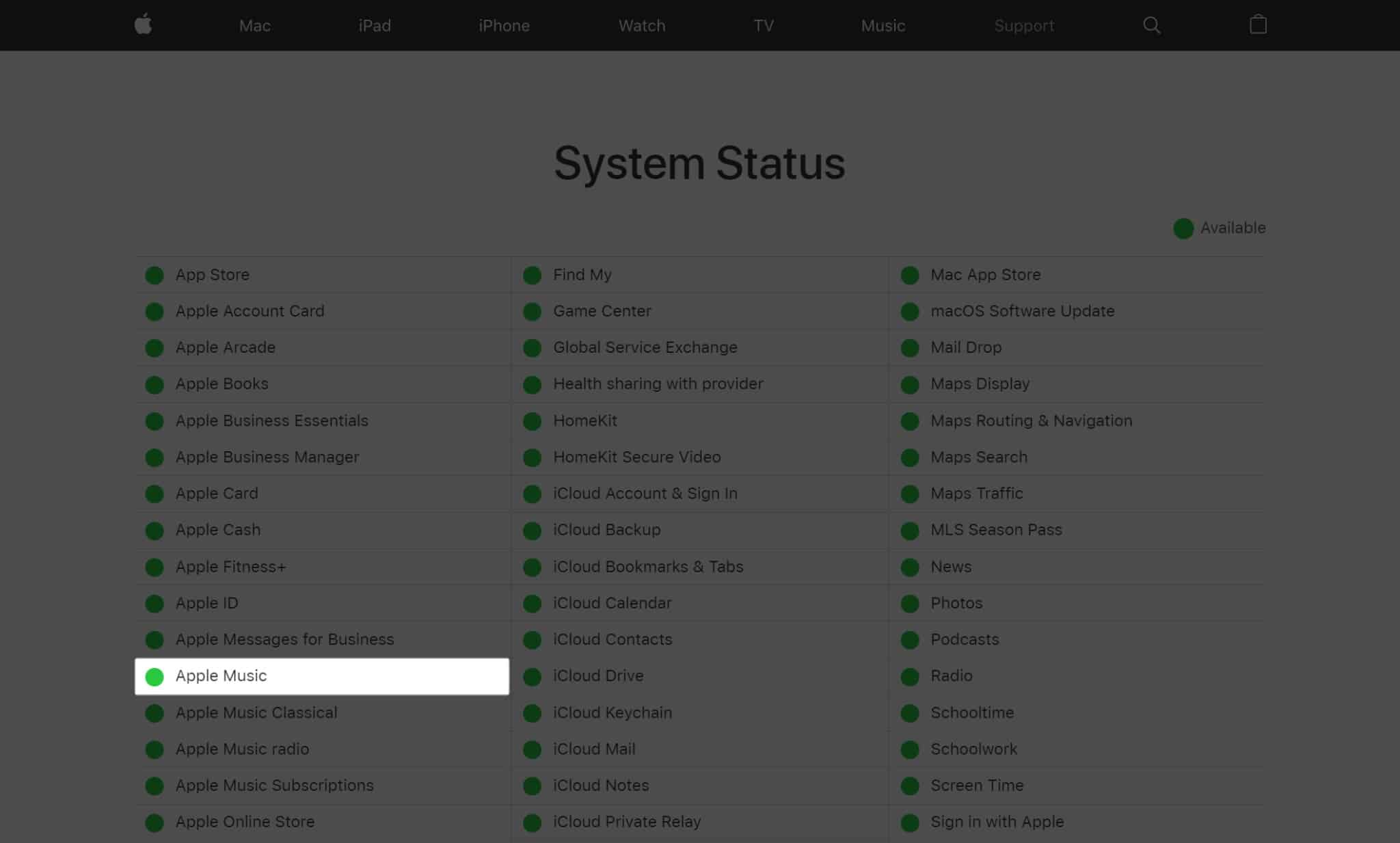Click the Apple Music service link
Screen dimensions: 1400x843
pyautogui.click(x=220, y=675)
